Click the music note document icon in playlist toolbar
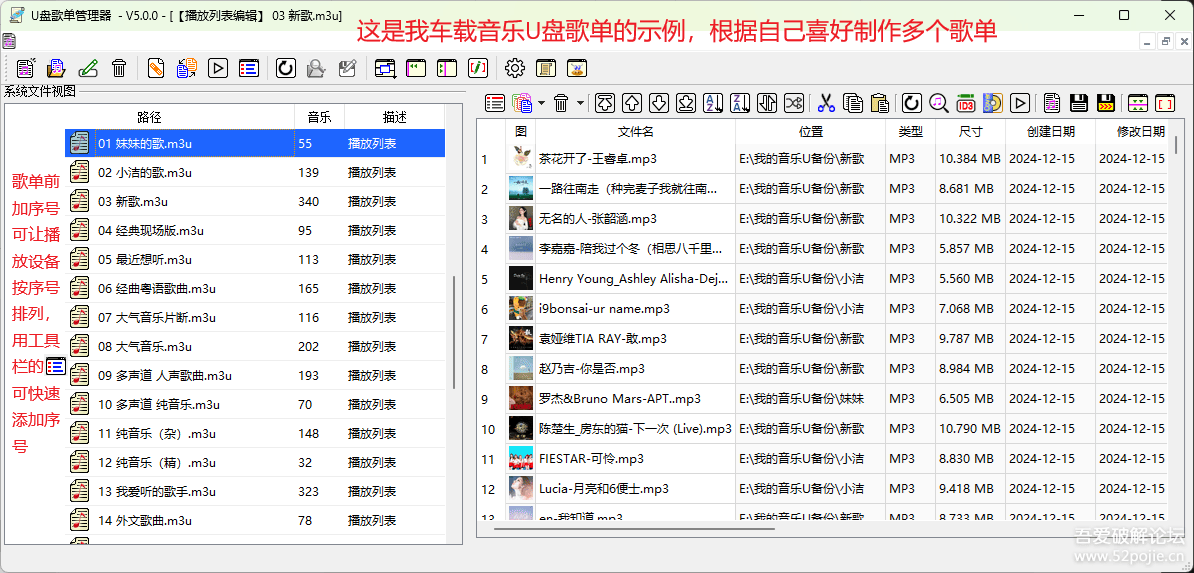 click(x=1052, y=102)
